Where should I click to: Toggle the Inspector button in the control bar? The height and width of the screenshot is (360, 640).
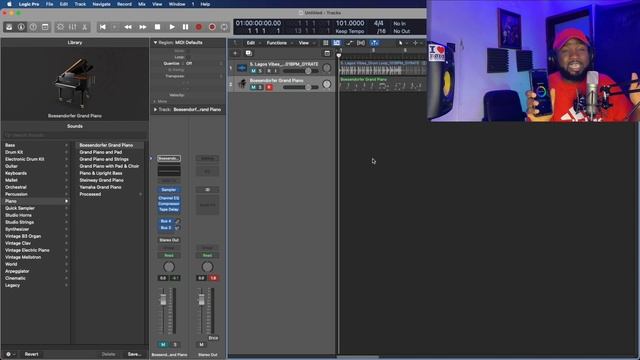pos(21,27)
